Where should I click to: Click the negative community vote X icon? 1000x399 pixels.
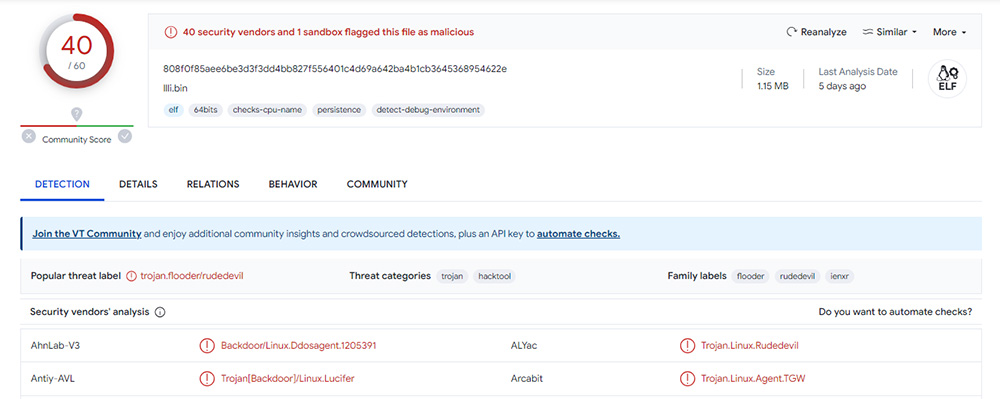click(x=29, y=136)
